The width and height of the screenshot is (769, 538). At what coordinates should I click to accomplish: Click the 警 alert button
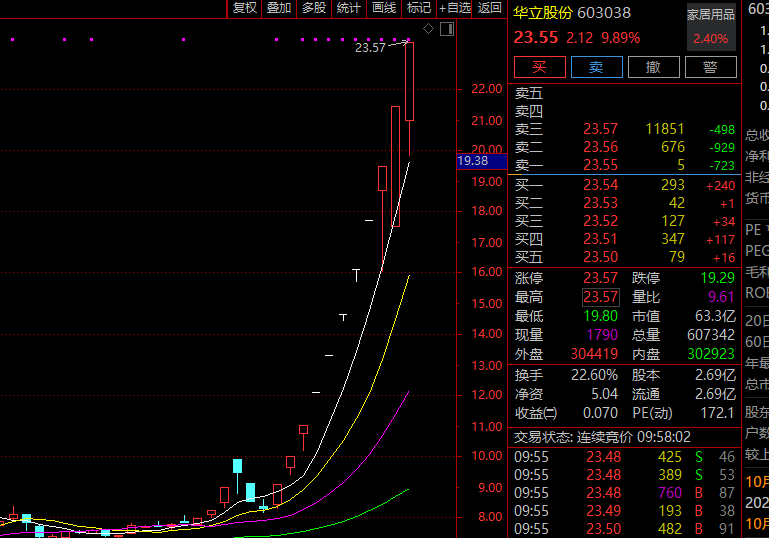[x=710, y=67]
